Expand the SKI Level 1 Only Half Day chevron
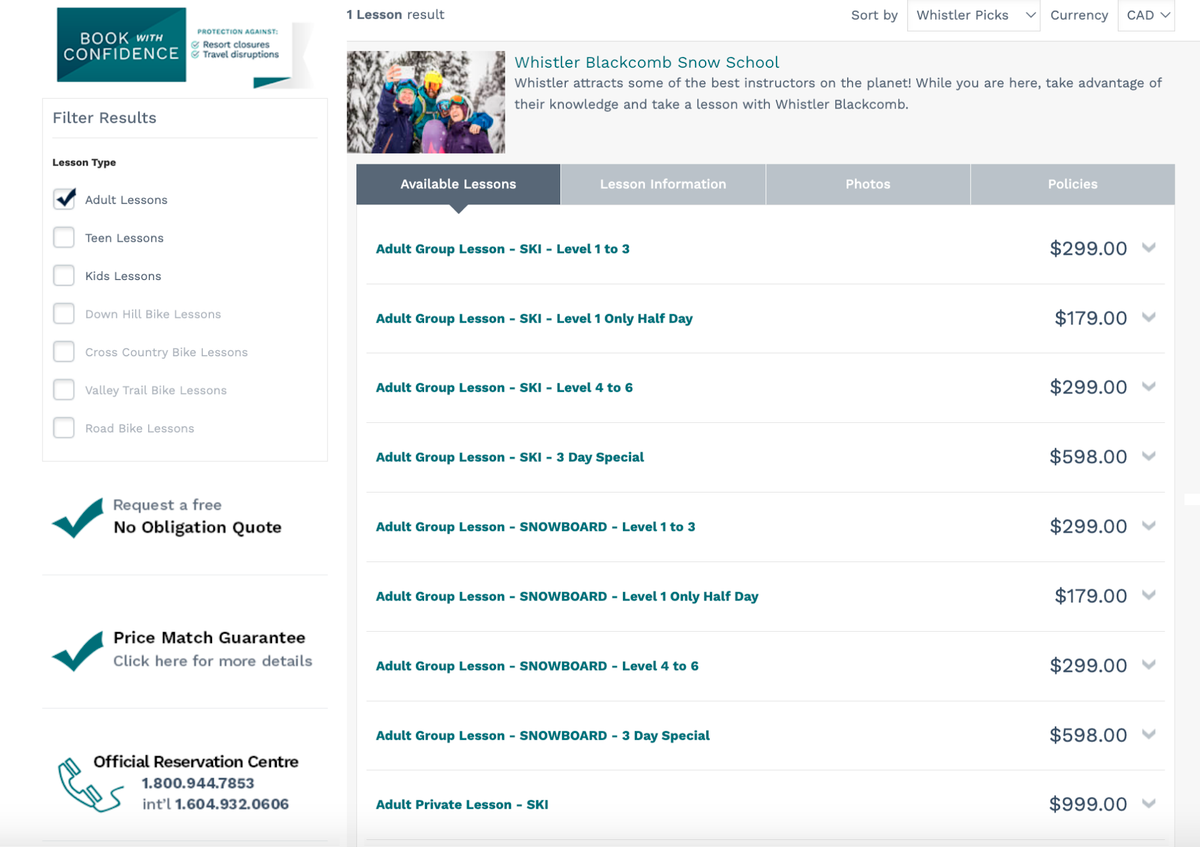The width and height of the screenshot is (1200, 847). (x=1148, y=317)
